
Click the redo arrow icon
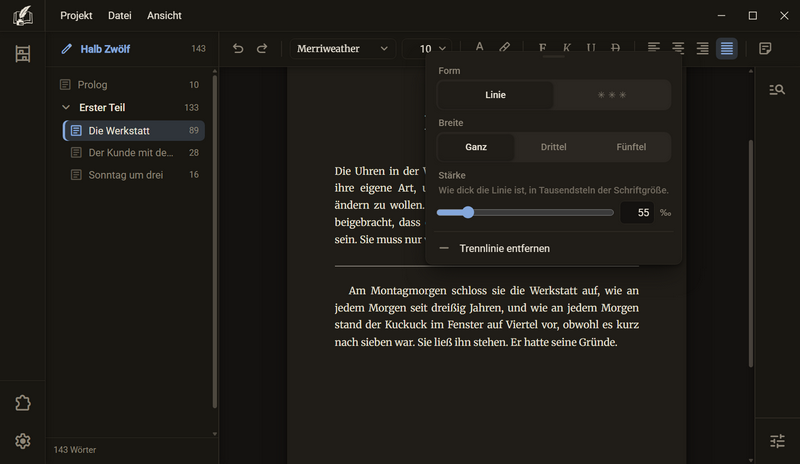[262, 48]
